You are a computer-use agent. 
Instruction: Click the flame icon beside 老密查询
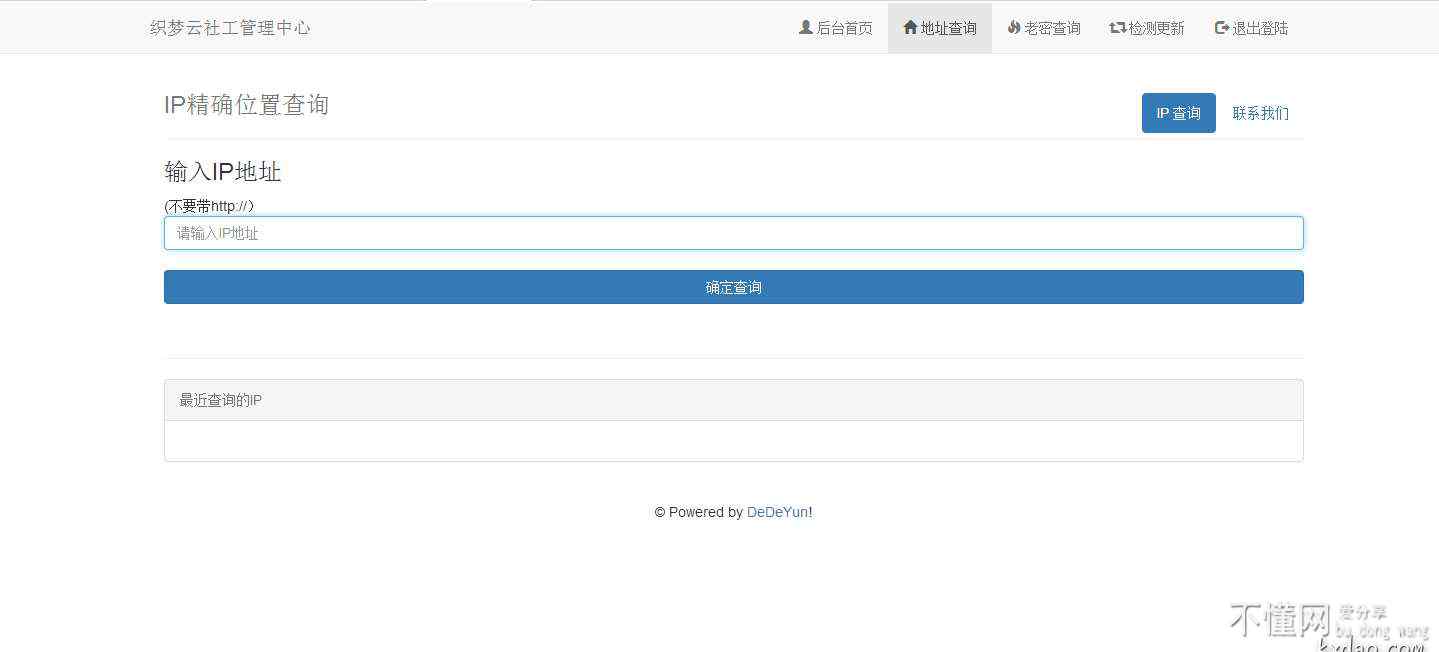click(x=1014, y=28)
